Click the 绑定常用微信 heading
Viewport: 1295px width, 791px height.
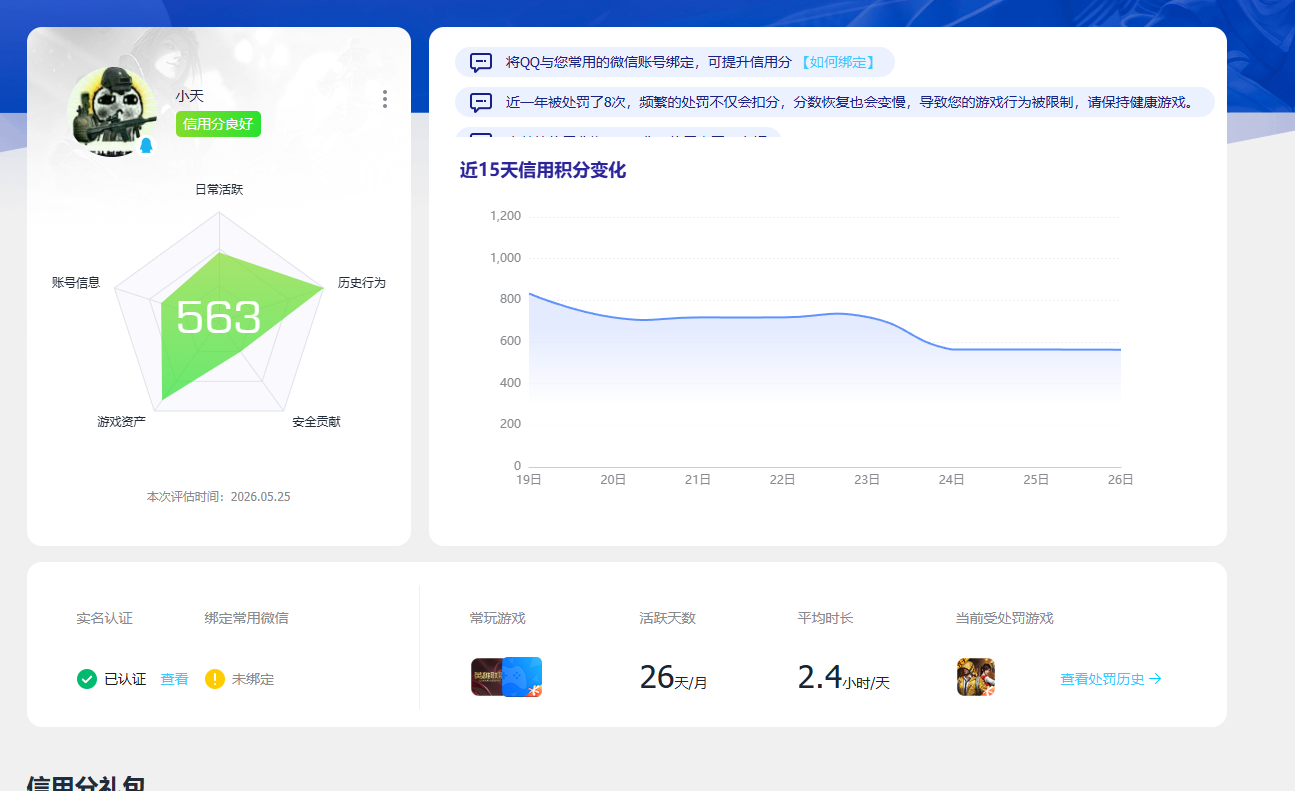click(246, 618)
